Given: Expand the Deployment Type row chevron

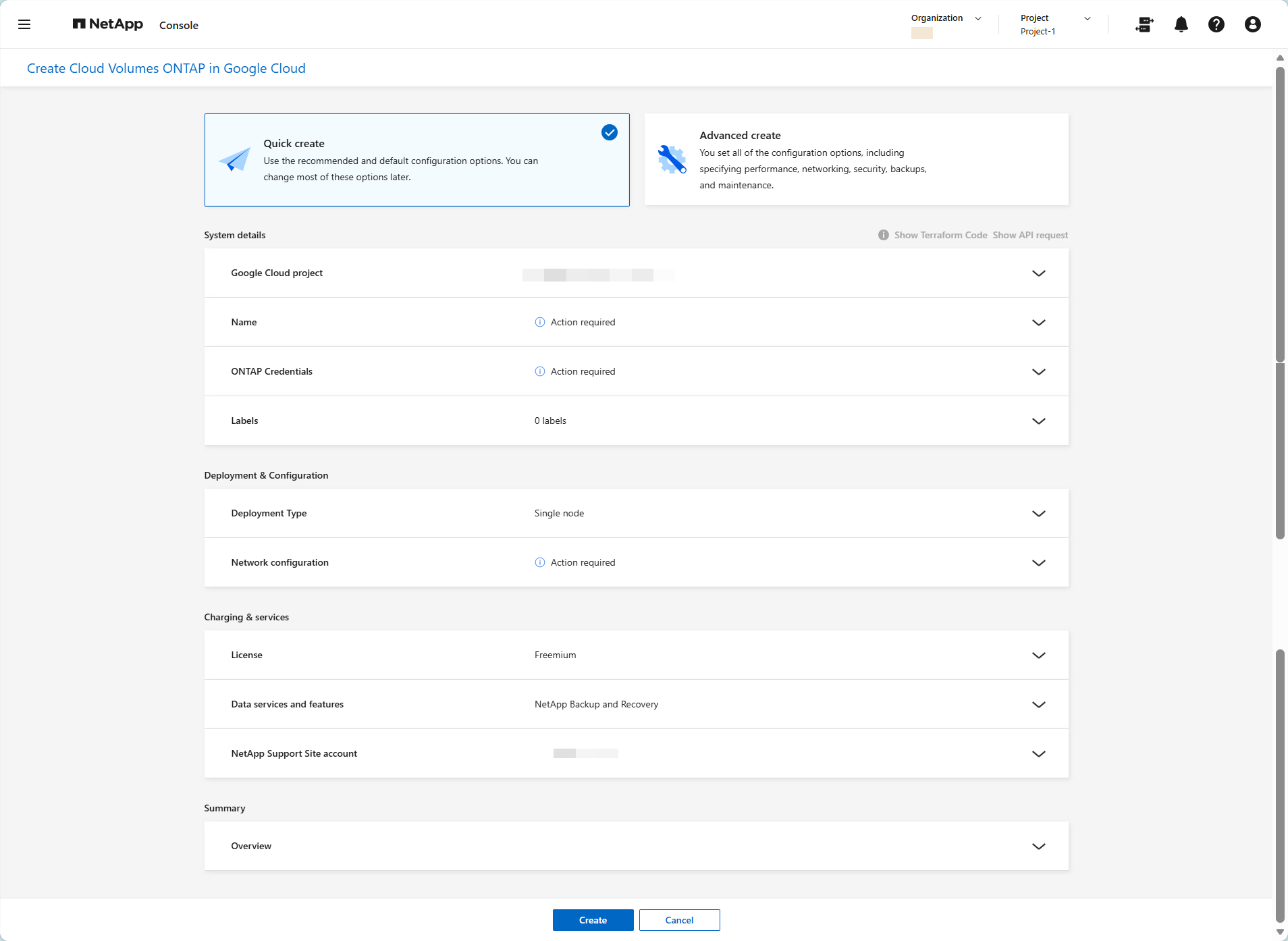Looking at the screenshot, I should point(1038,514).
